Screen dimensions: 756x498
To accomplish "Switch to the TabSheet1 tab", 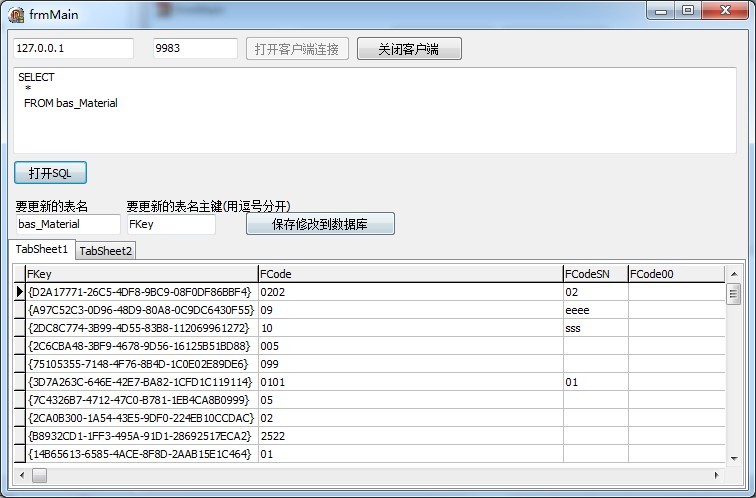I will coord(42,249).
